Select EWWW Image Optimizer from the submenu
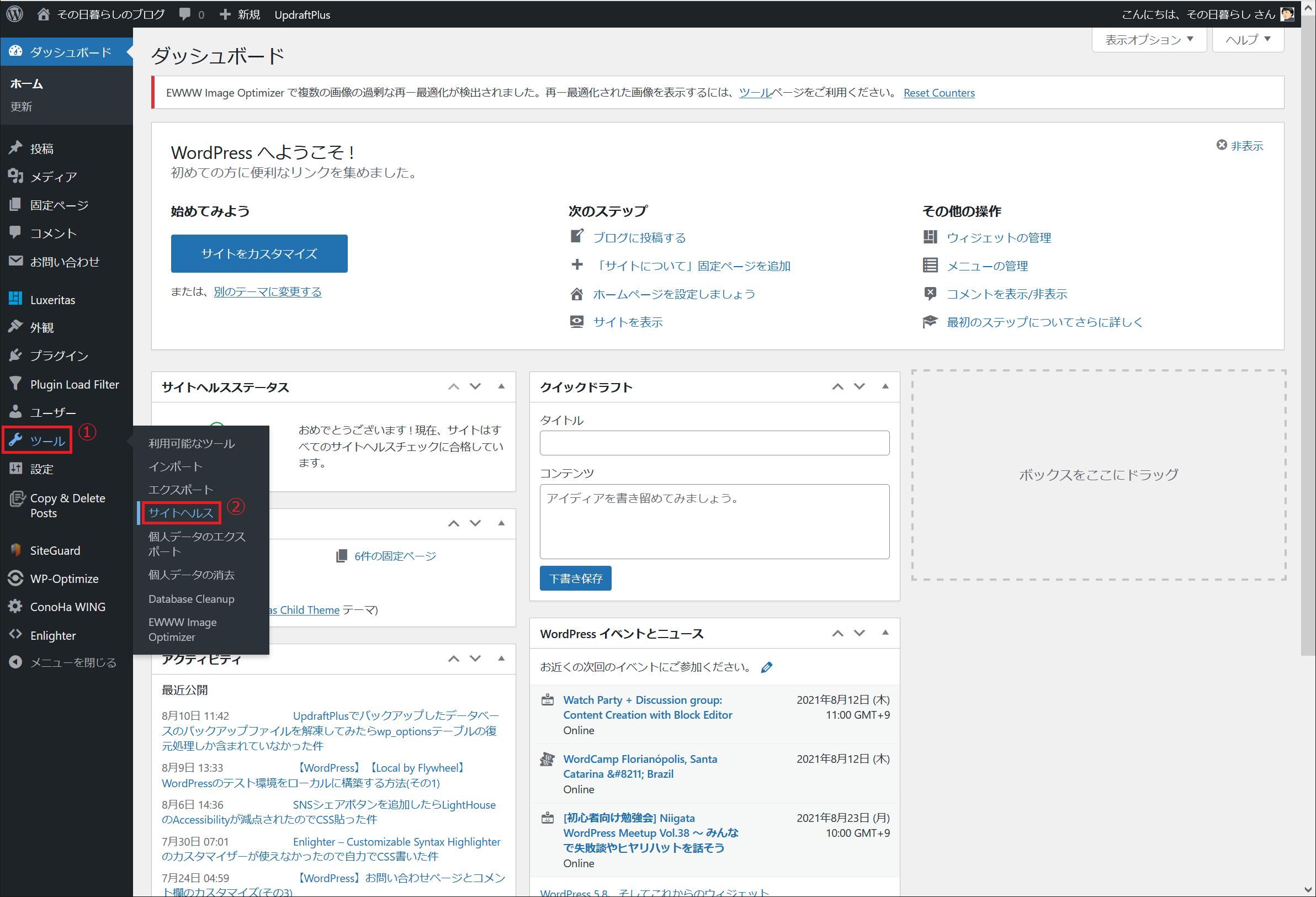 (x=182, y=629)
